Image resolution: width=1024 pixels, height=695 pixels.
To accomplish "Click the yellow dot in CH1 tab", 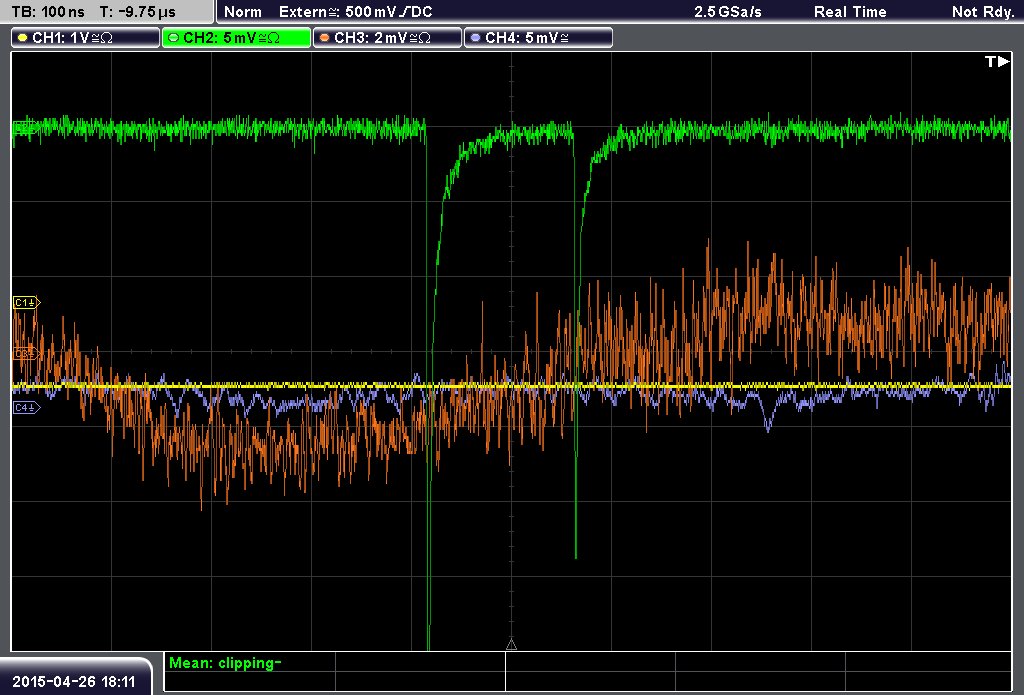I will (x=23, y=38).
